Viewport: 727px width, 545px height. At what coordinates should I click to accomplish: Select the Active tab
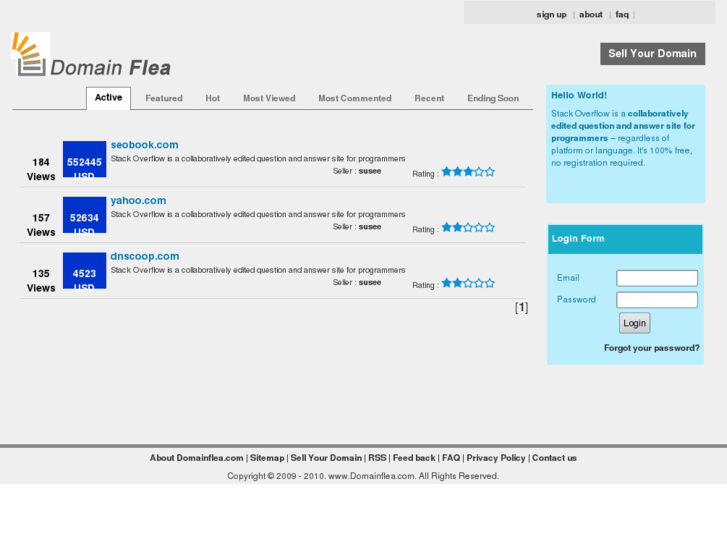coord(108,98)
